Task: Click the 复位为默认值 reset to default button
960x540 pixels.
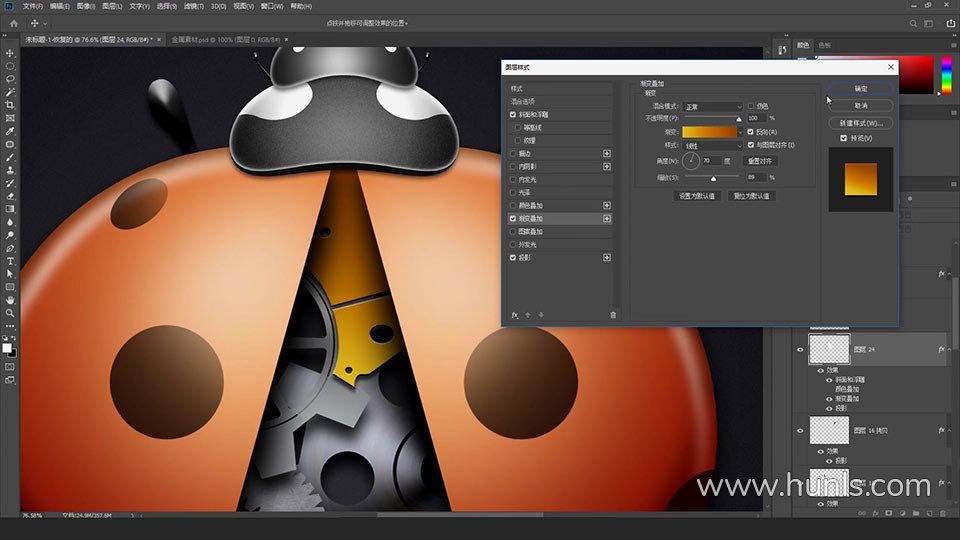Action: [x=750, y=196]
